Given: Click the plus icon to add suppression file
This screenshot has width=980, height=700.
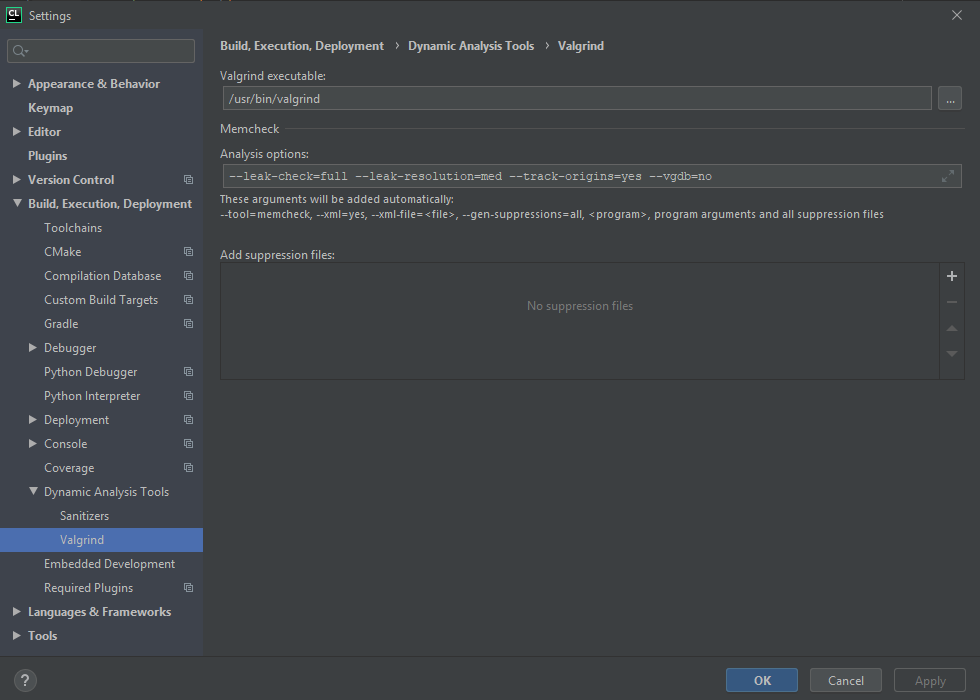Looking at the screenshot, I should click(952, 276).
